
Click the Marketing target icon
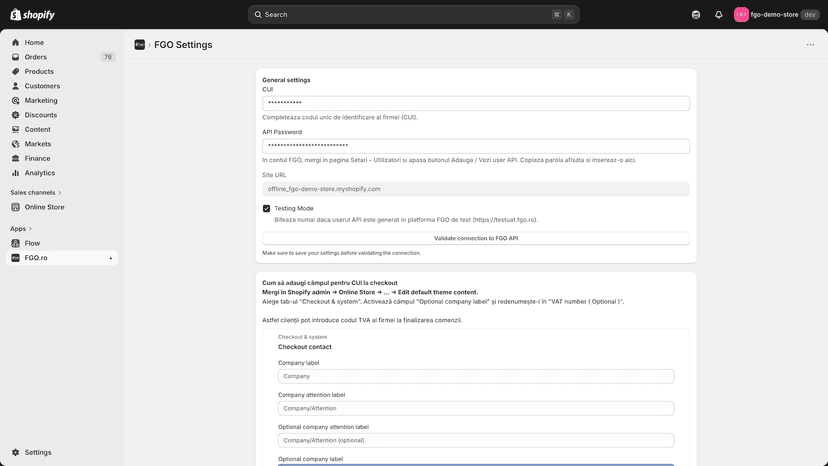click(x=15, y=100)
